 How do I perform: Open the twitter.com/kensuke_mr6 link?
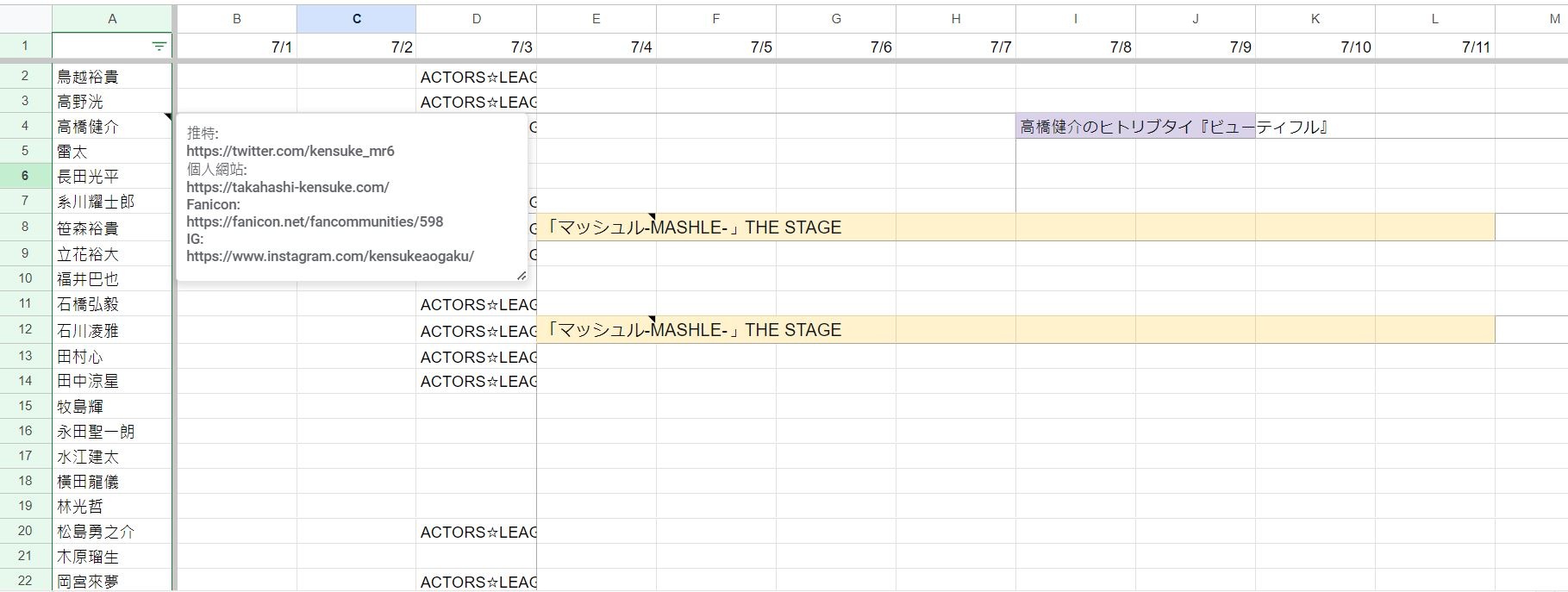(290, 151)
